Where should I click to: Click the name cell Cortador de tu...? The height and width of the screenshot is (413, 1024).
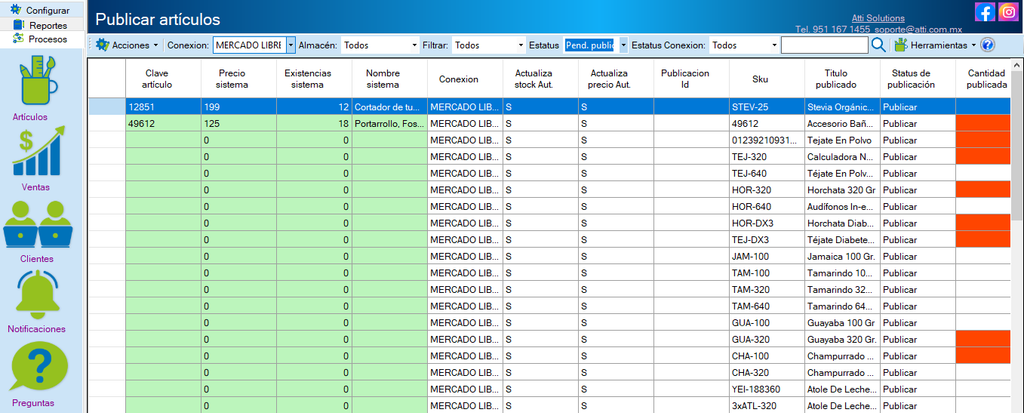(x=389, y=107)
